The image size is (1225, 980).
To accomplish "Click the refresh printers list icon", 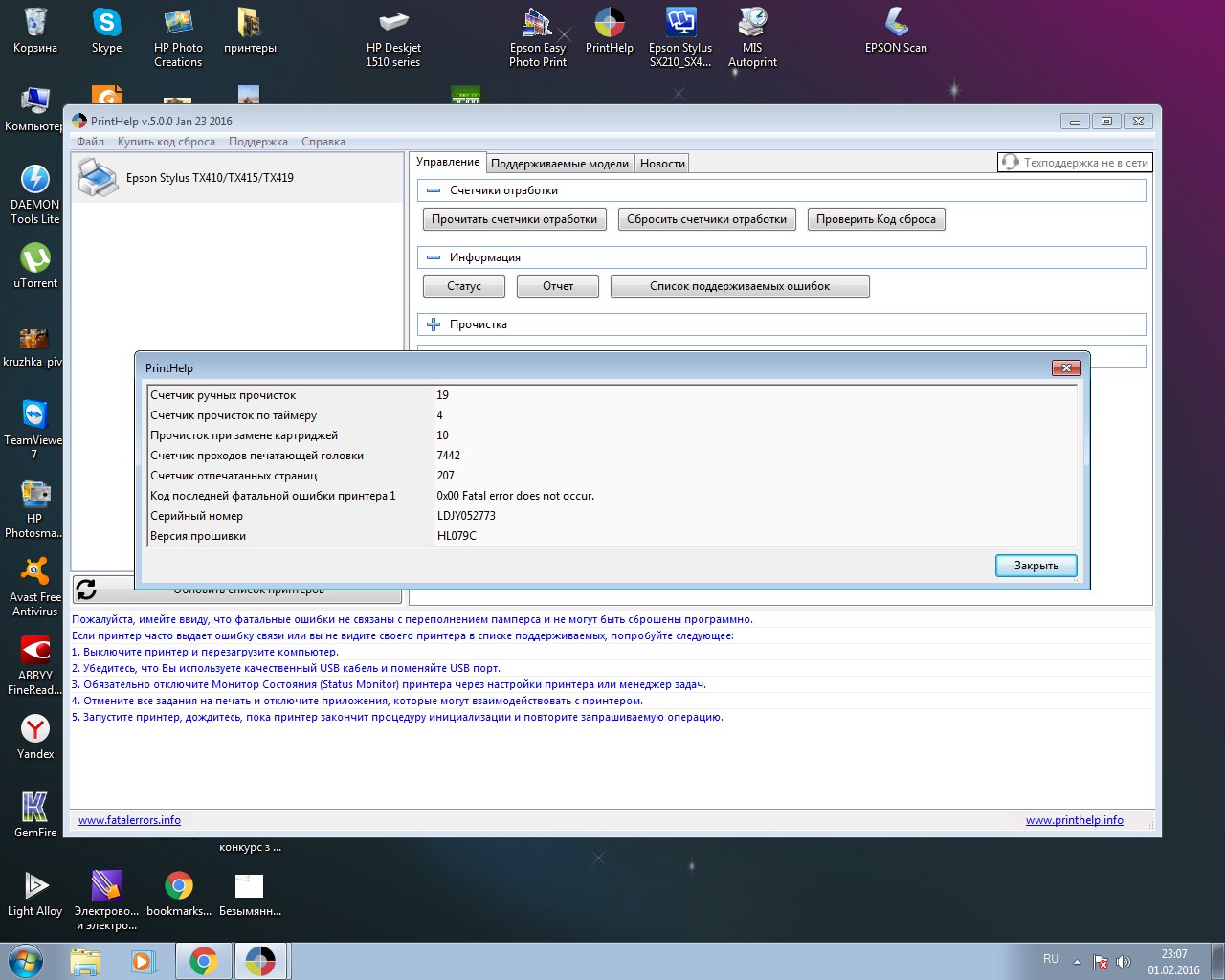I will tap(86, 590).
